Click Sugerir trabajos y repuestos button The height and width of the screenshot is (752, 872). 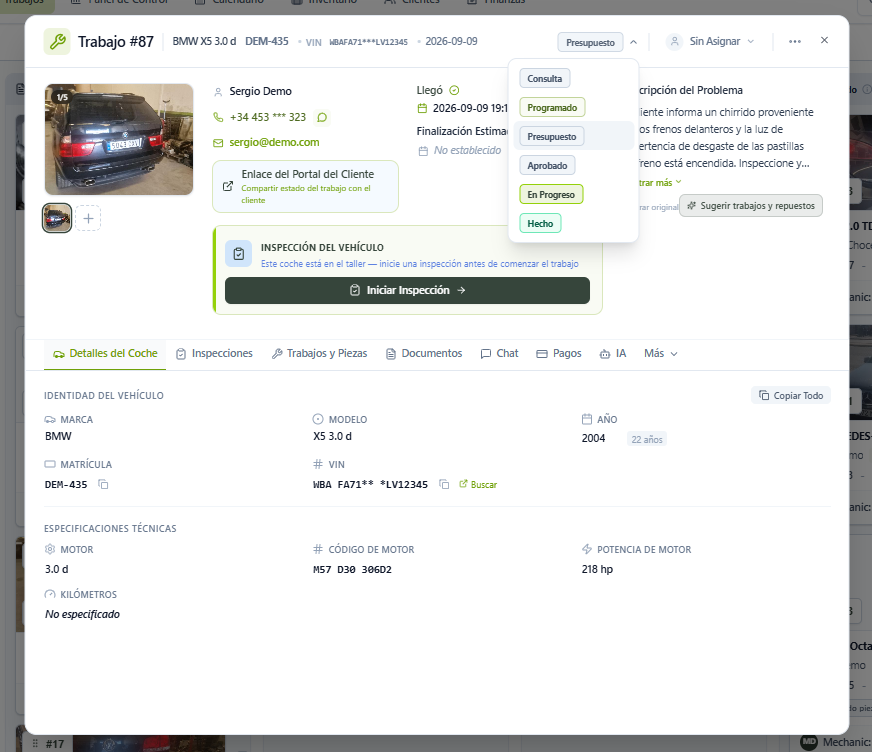coord(751,206)
